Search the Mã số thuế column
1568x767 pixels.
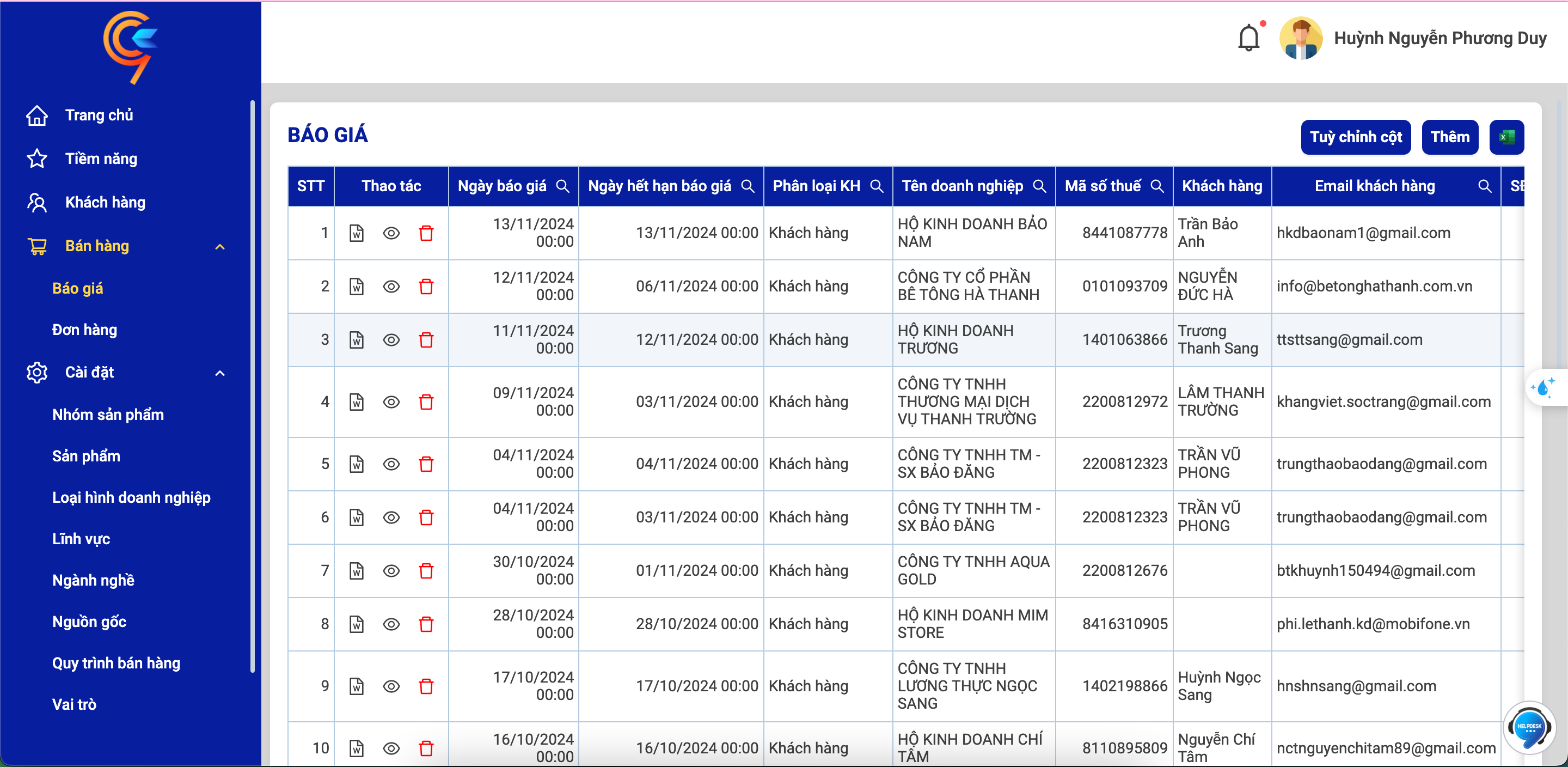pyautogui.click(x=1157, y=186)
